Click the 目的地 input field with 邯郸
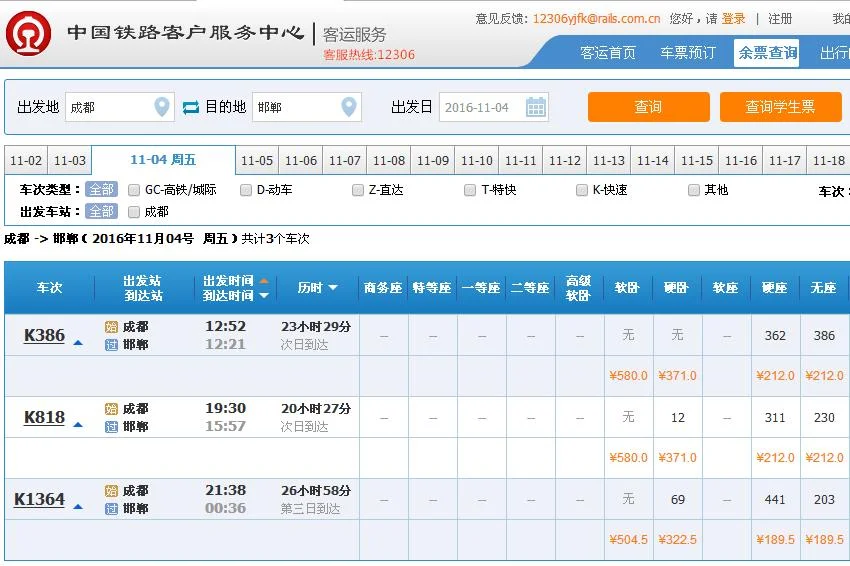Screen dimensions: 850x566 click(x=307, y=107)
